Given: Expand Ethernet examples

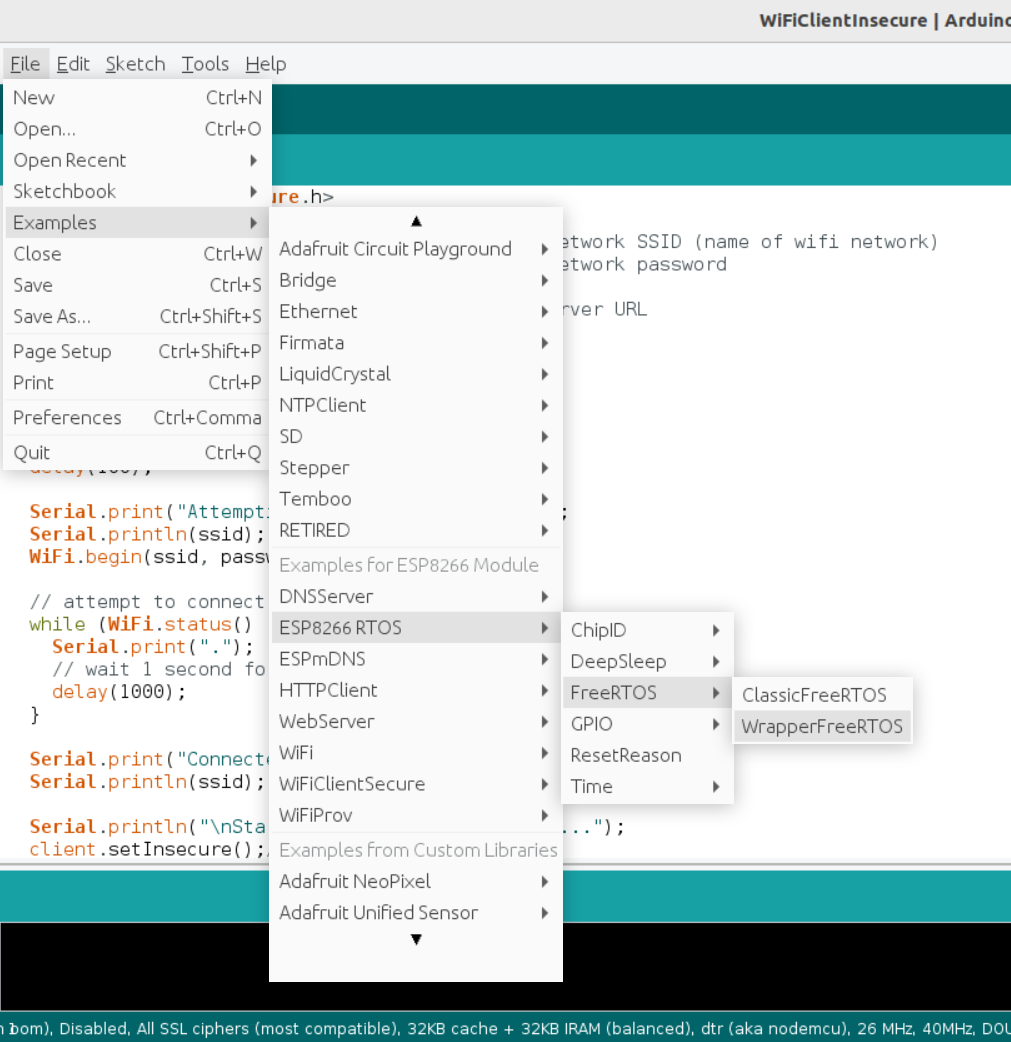Looking at the screenshot, I should 416,312.
